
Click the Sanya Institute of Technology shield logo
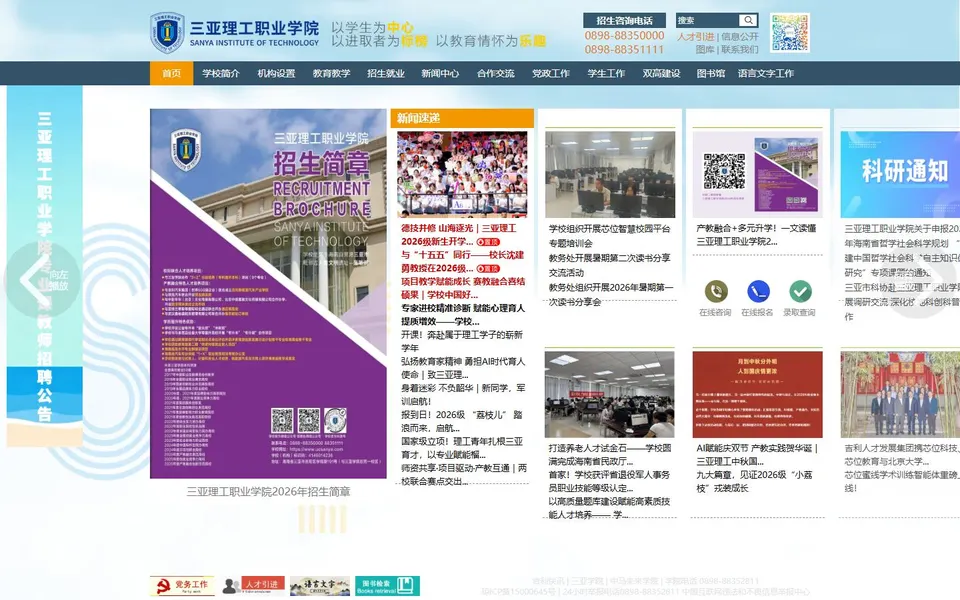point(167,32)
